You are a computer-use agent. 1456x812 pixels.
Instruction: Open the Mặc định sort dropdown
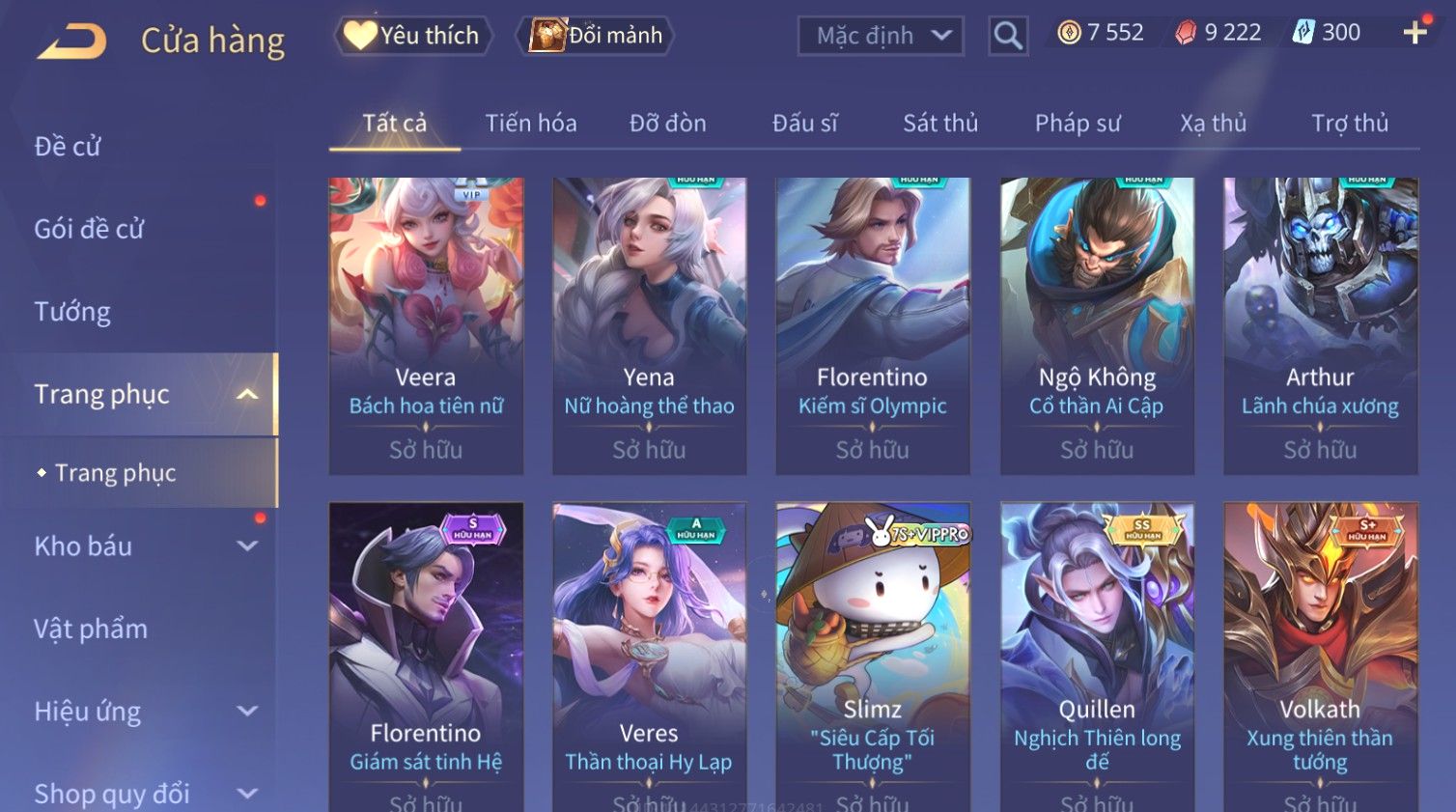click(881, 37)
